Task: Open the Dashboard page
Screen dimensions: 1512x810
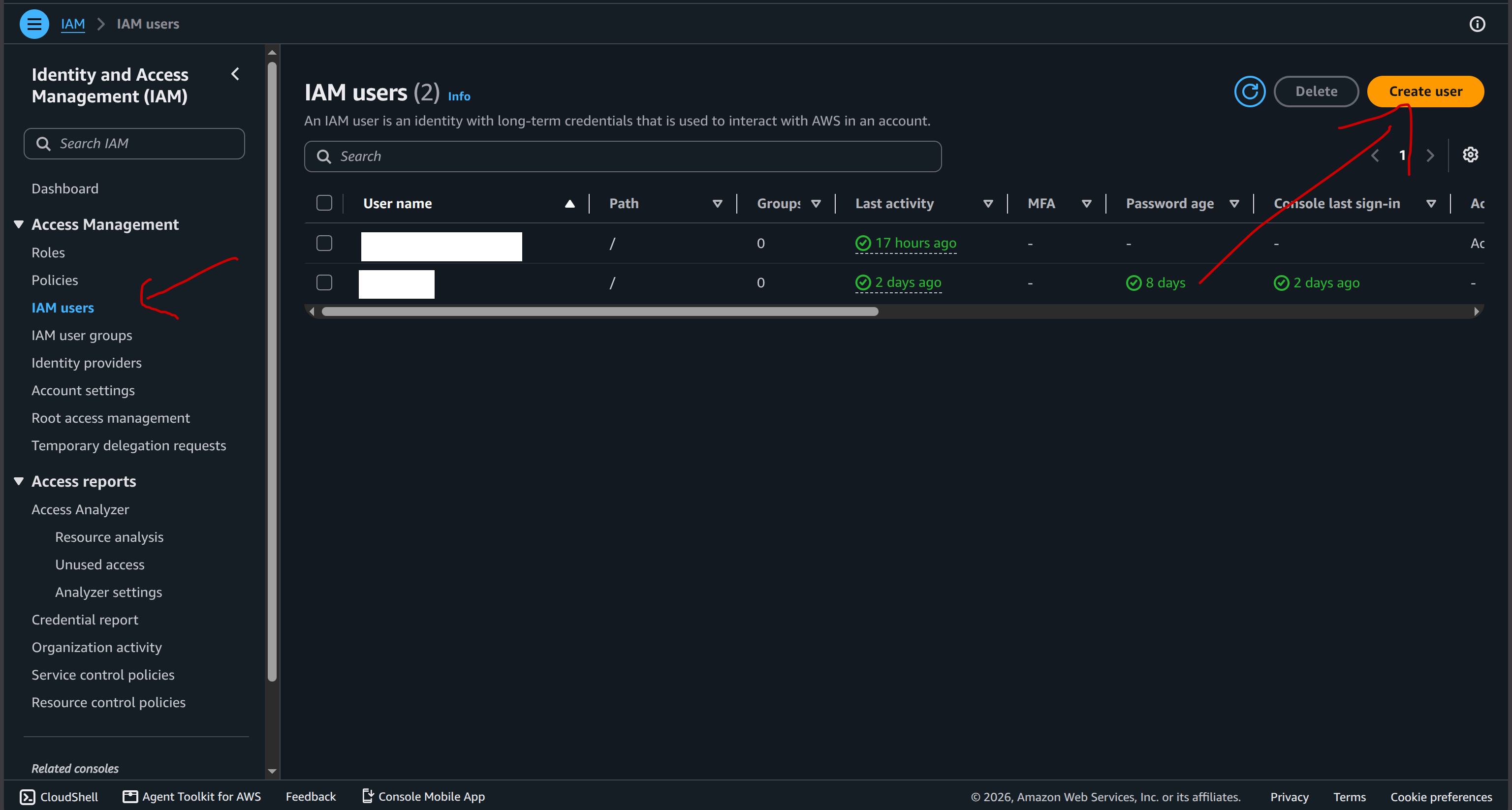Action: pos(65,189)
